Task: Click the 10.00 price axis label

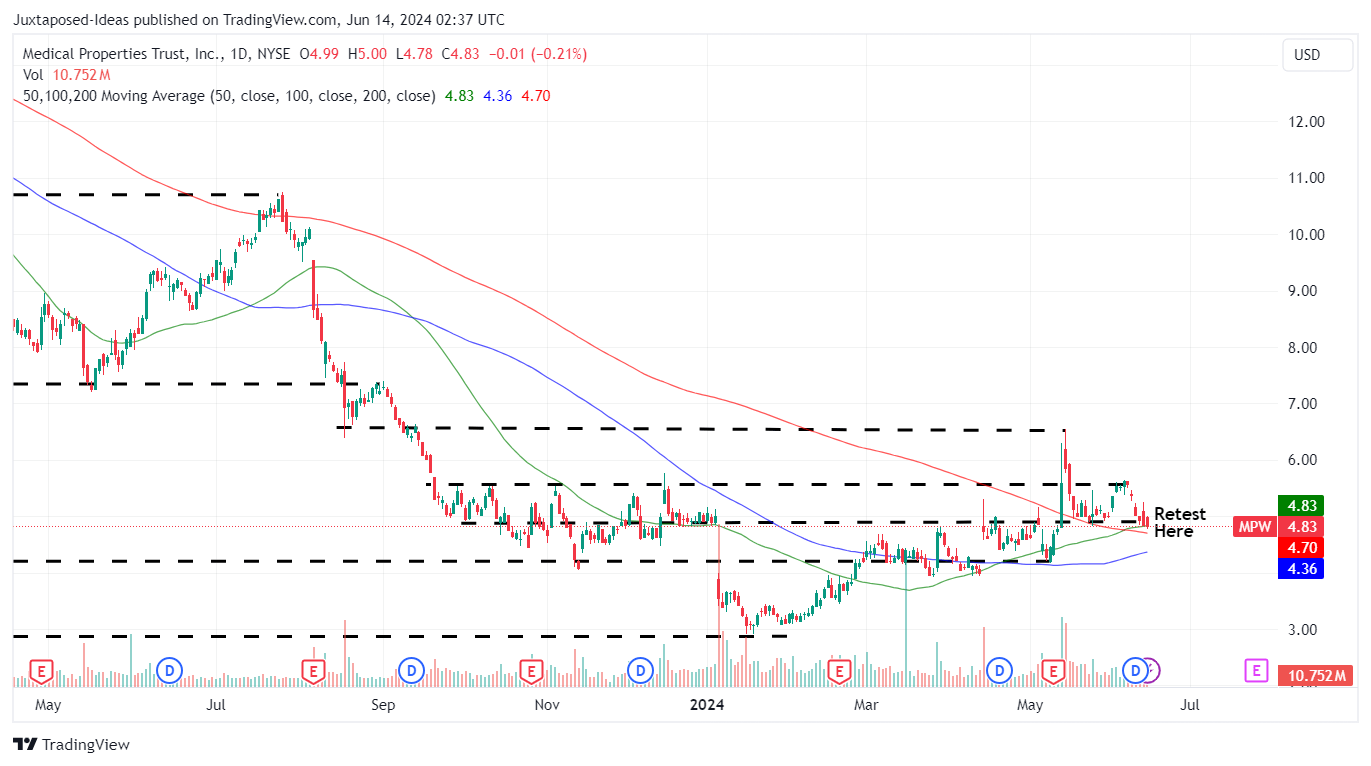Action: click(x=1306, y=235)
